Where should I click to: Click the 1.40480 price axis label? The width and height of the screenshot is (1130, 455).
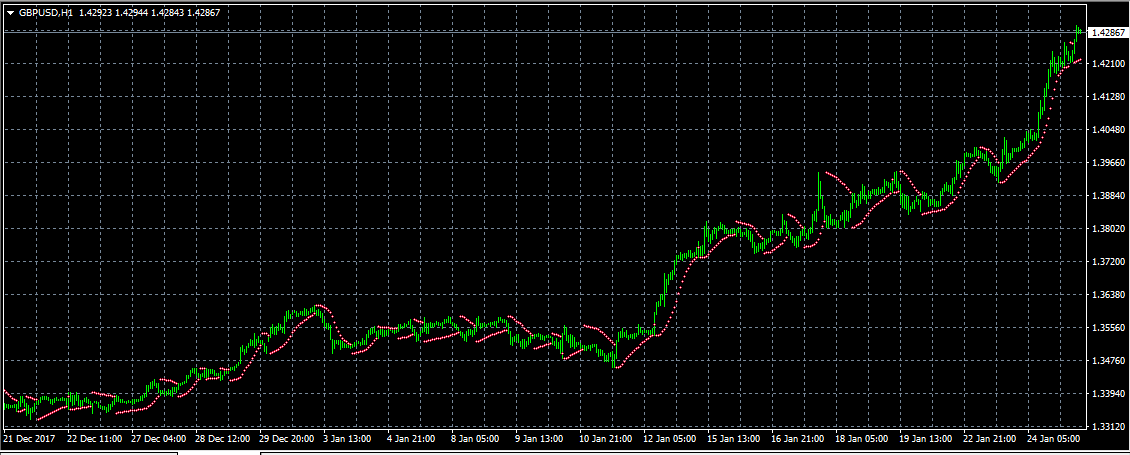click(1106, 130)
